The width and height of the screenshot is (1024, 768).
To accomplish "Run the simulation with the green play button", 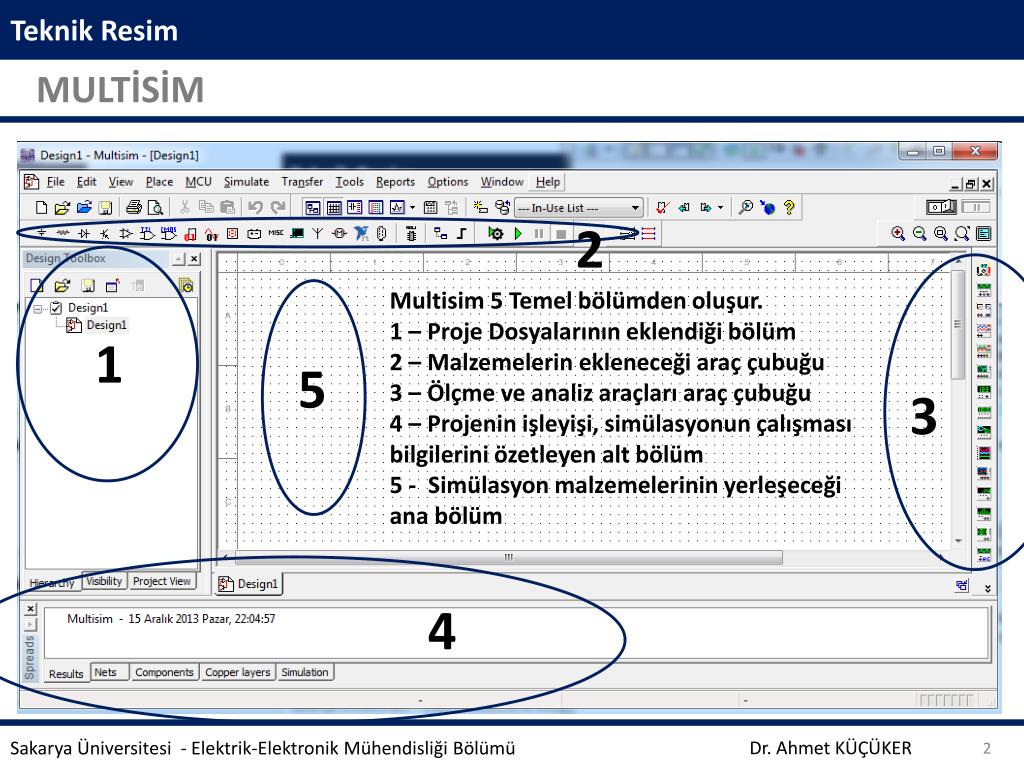I will (x=518, y=233).
